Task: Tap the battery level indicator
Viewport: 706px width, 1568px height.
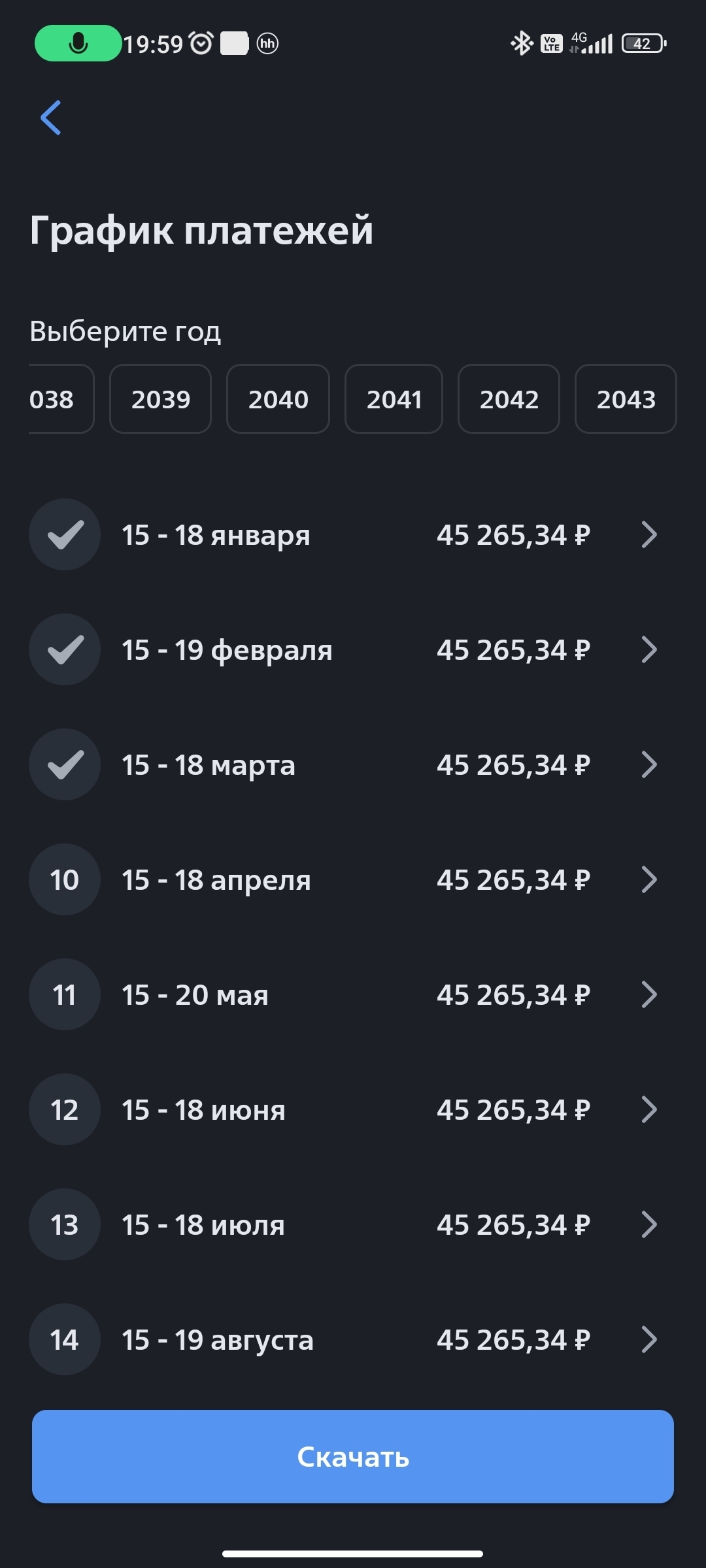Action: click(x=643, y=44)
